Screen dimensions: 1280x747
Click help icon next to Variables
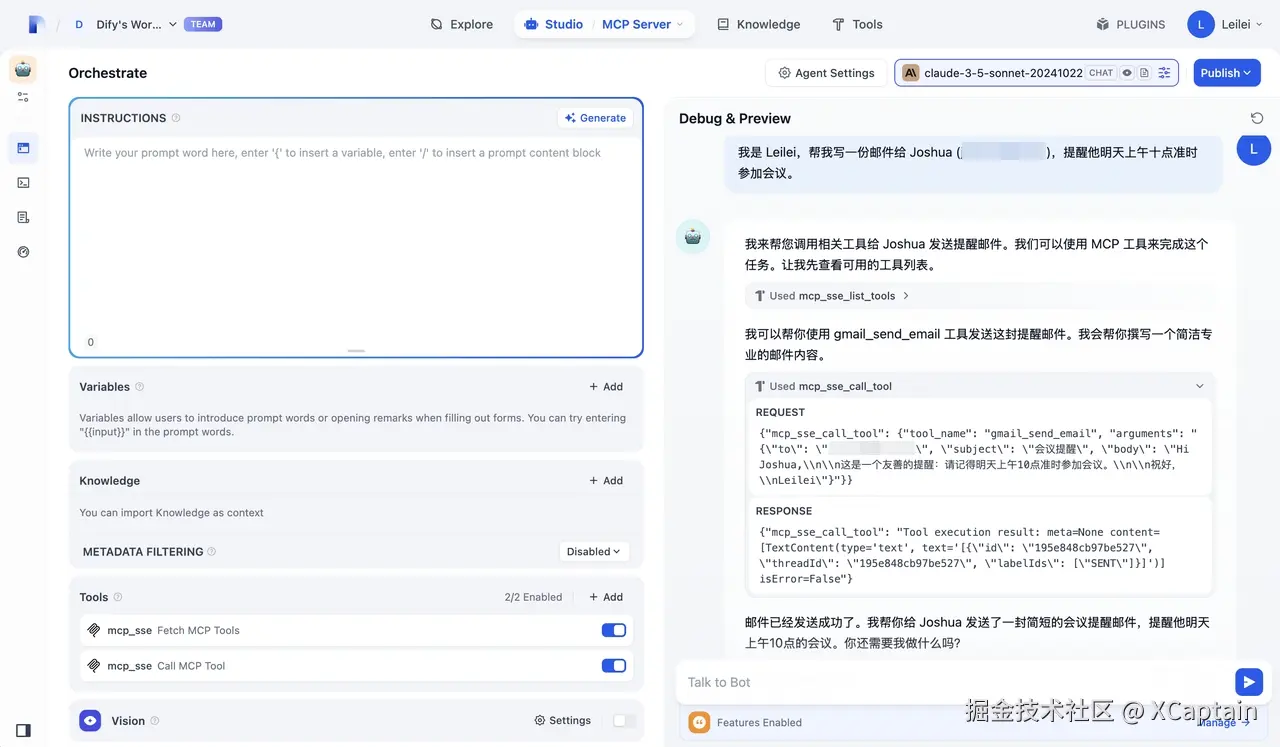point(139,387)
